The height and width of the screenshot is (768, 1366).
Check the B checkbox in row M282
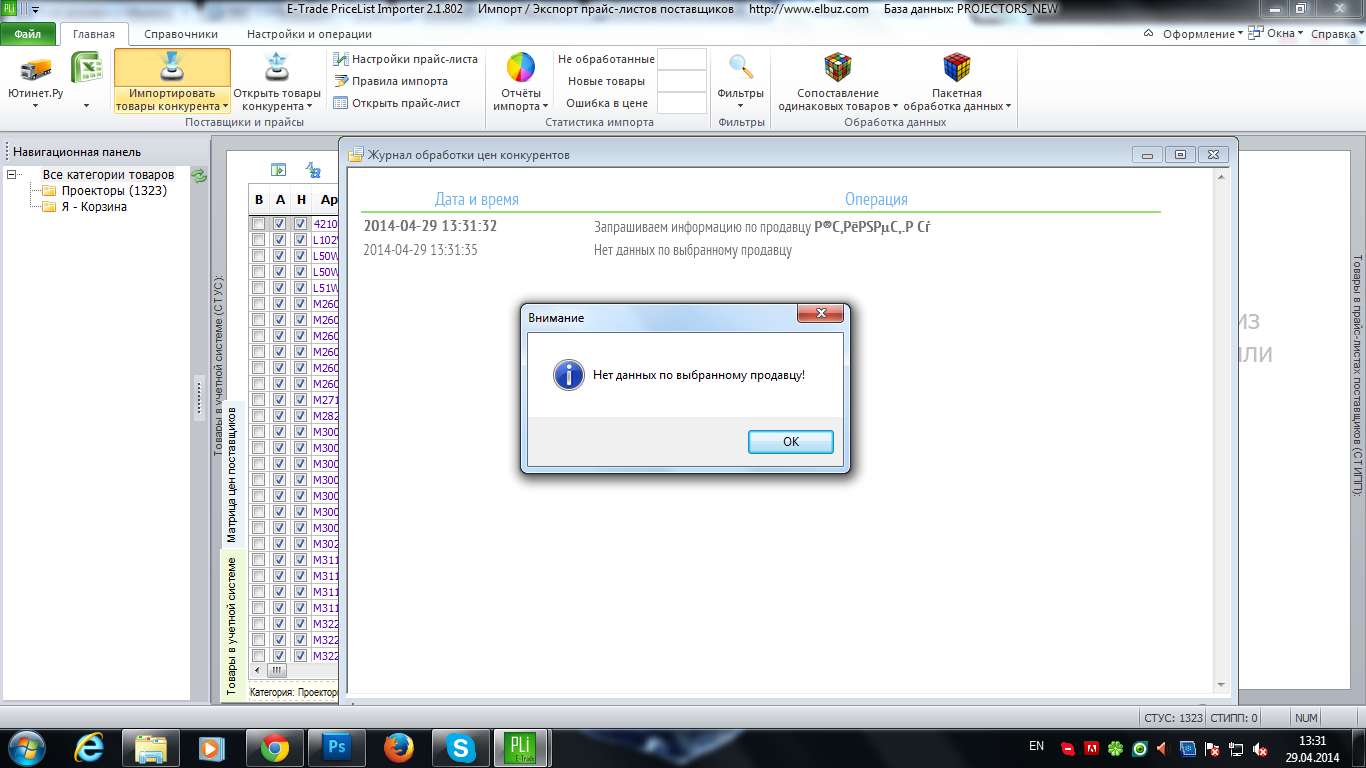(x=259, y=416)
